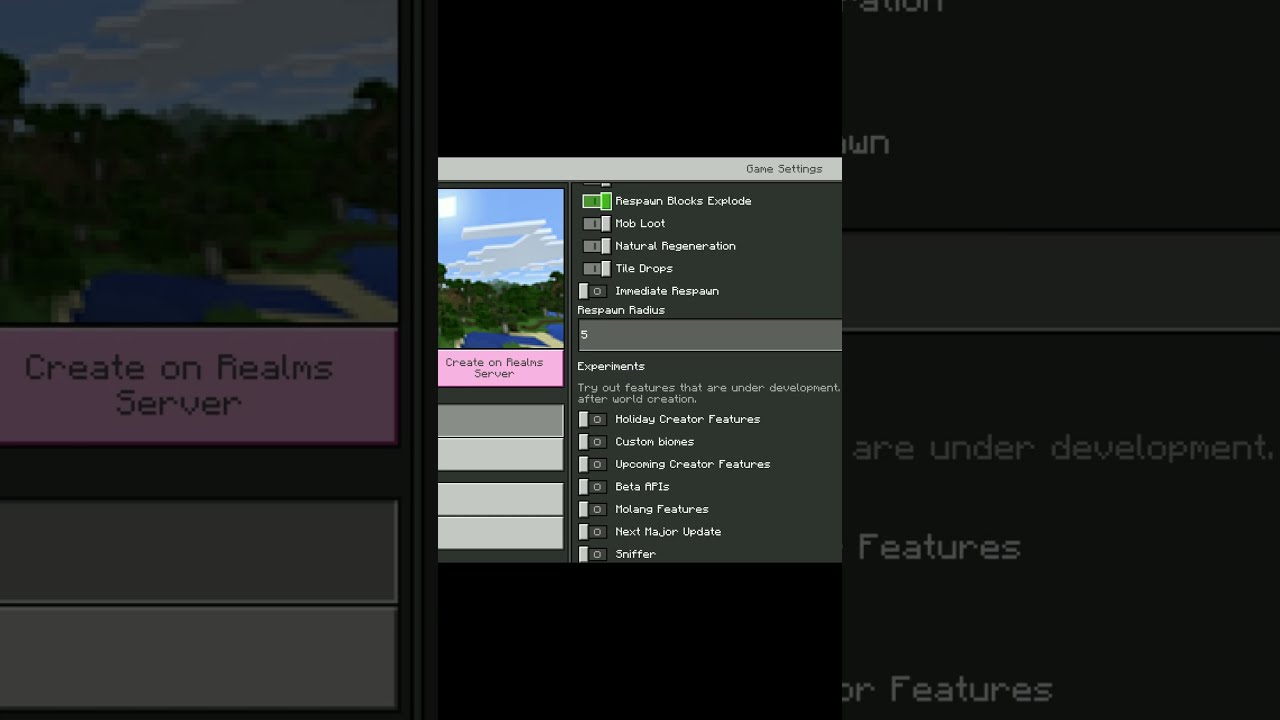Toggle the Tile Drops switch
Image resolution: width=1280 pixels, height=720 pixels.
[597, 268]
